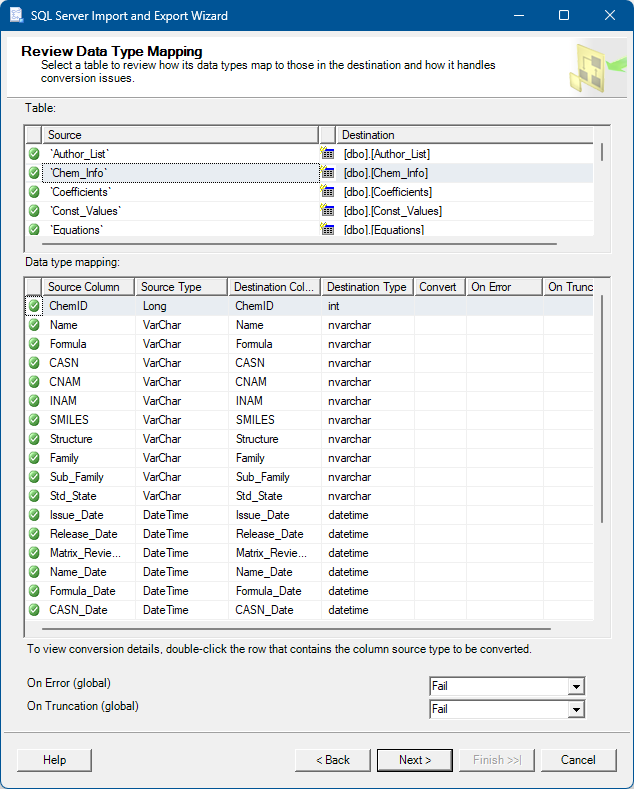Click the green status icon for Chem_Info table
This screenshot has height=789, width=634.
[34, 173]
